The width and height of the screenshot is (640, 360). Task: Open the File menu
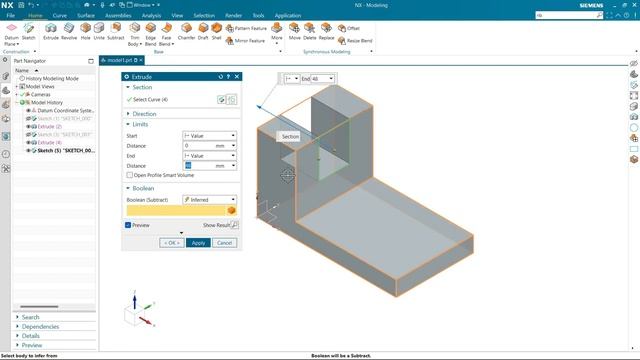click(x=11, y=16)
